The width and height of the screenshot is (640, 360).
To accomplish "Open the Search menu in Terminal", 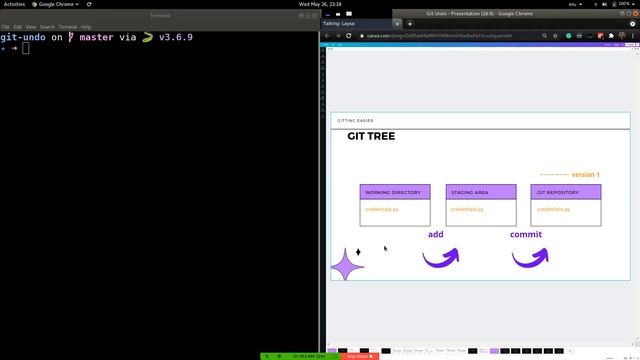I will pos(47,27).
